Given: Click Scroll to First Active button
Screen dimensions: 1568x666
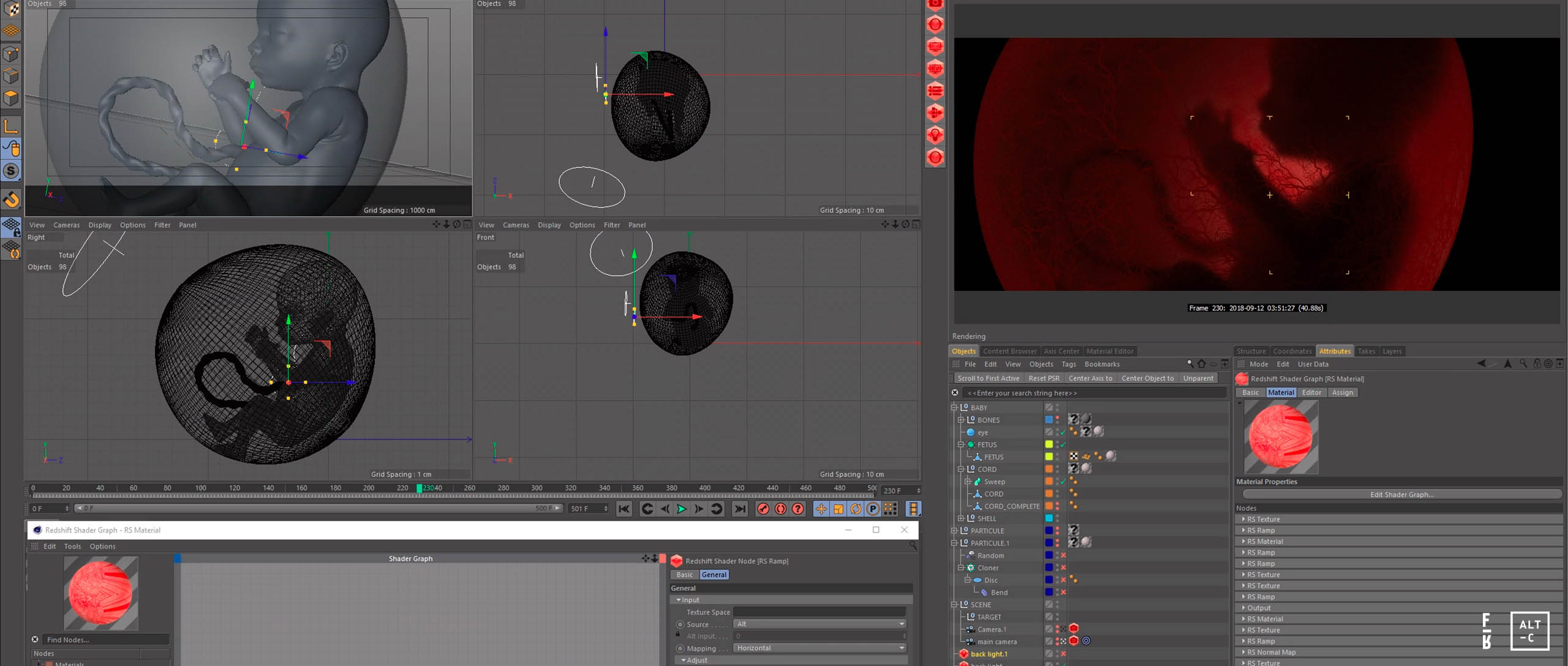Looking at the screenshot, I should point(988,378).
